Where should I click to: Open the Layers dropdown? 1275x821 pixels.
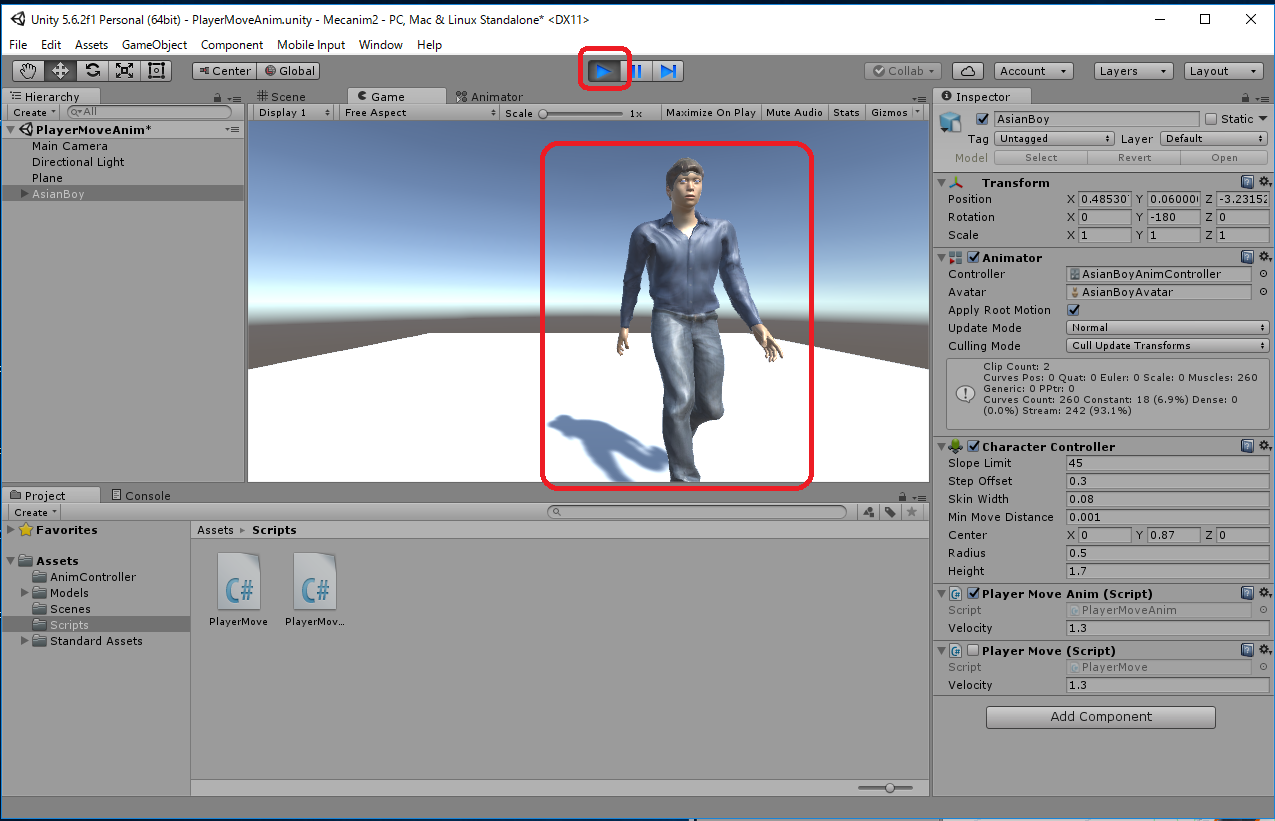point(1132,71)
